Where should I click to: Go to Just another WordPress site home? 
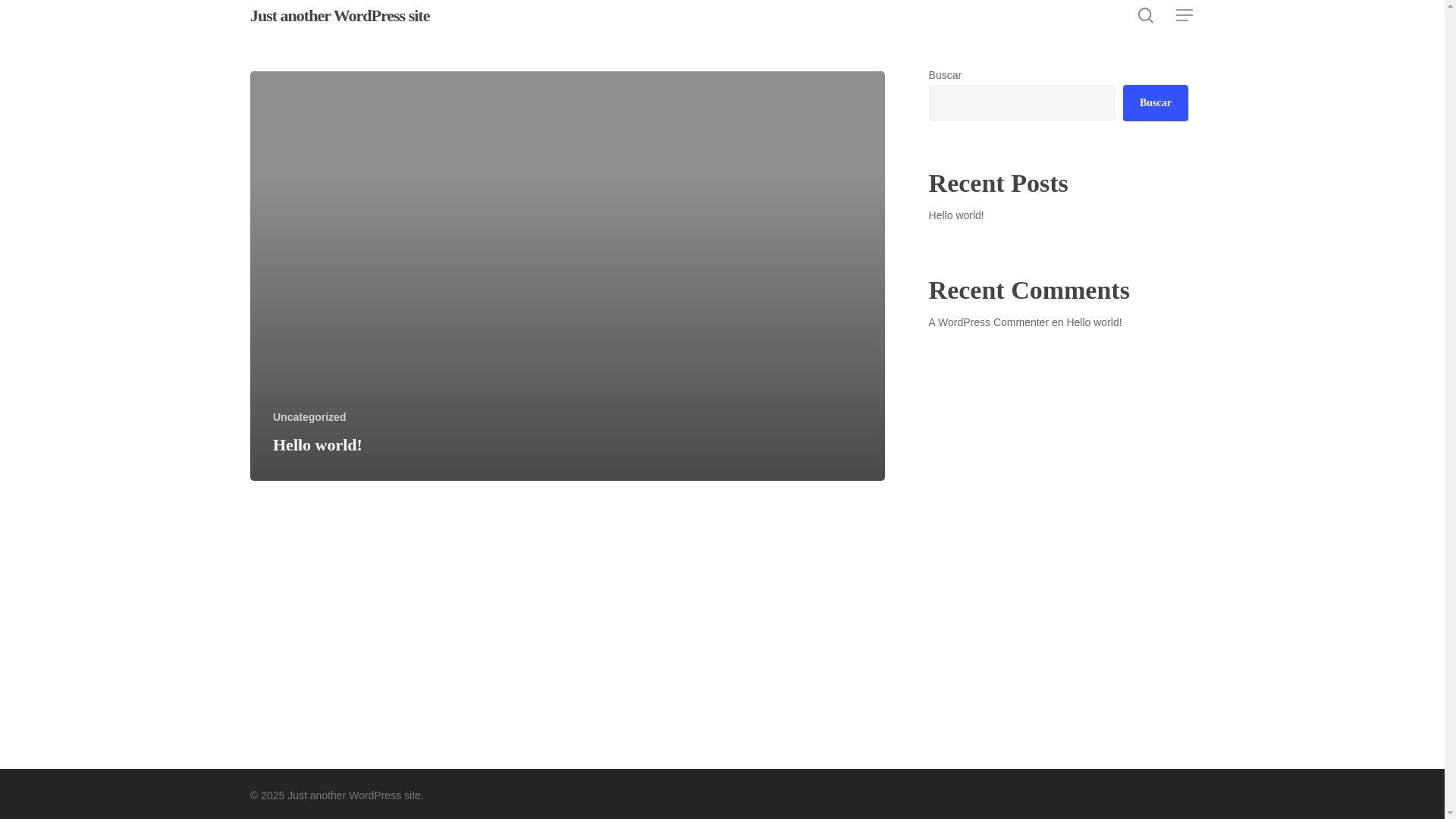coord(340,16)
